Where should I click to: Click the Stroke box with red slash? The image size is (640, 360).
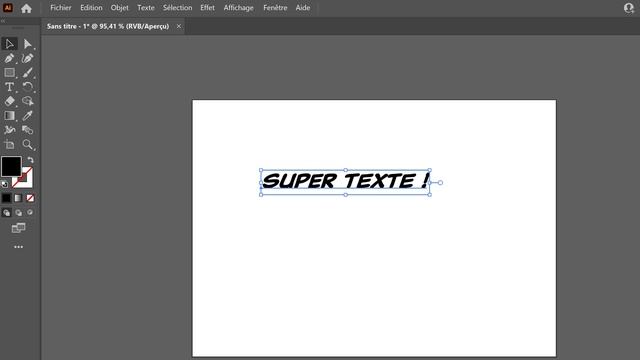[x=26, y=181]
